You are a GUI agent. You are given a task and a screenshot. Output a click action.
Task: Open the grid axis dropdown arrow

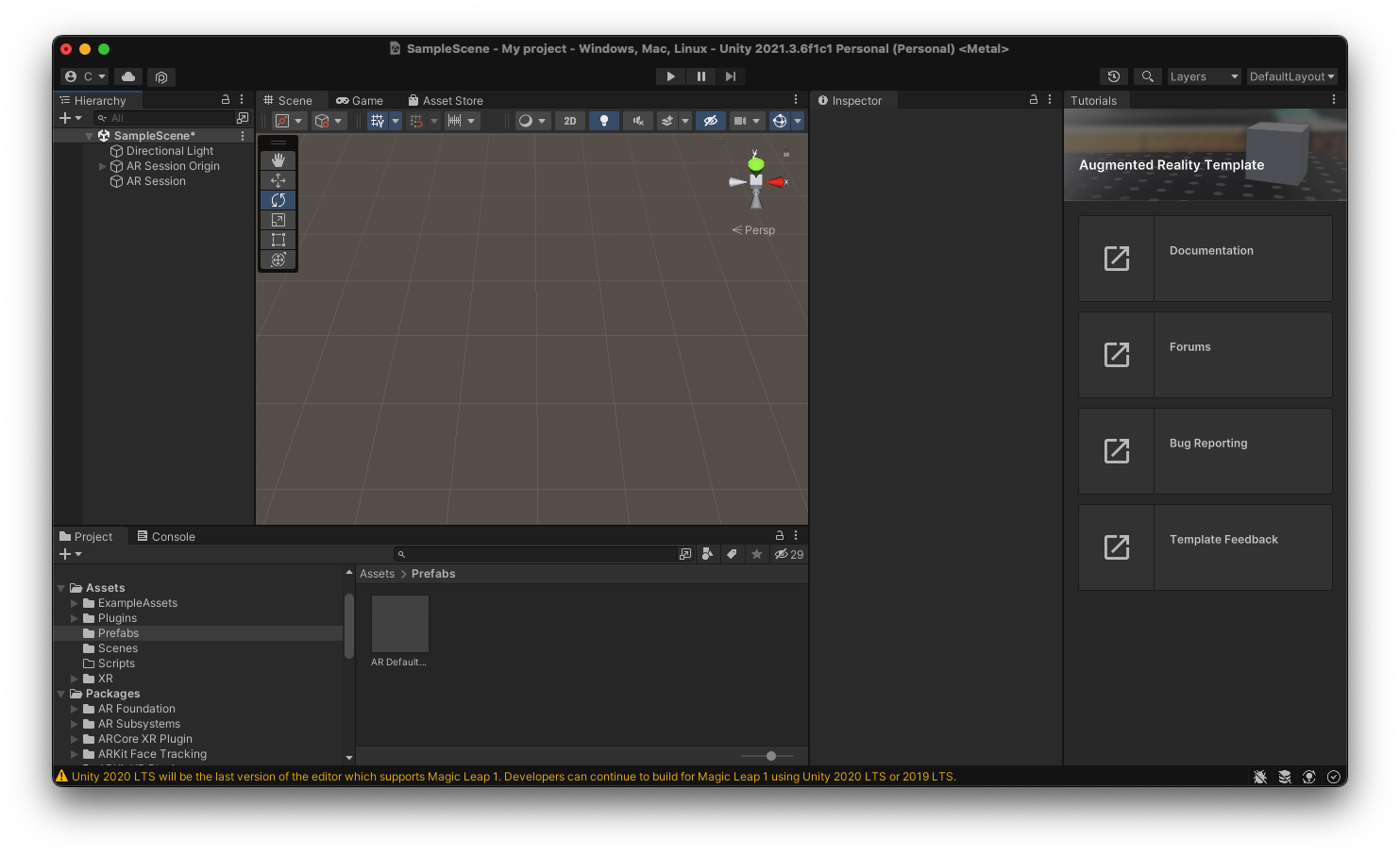click(396, 121)
